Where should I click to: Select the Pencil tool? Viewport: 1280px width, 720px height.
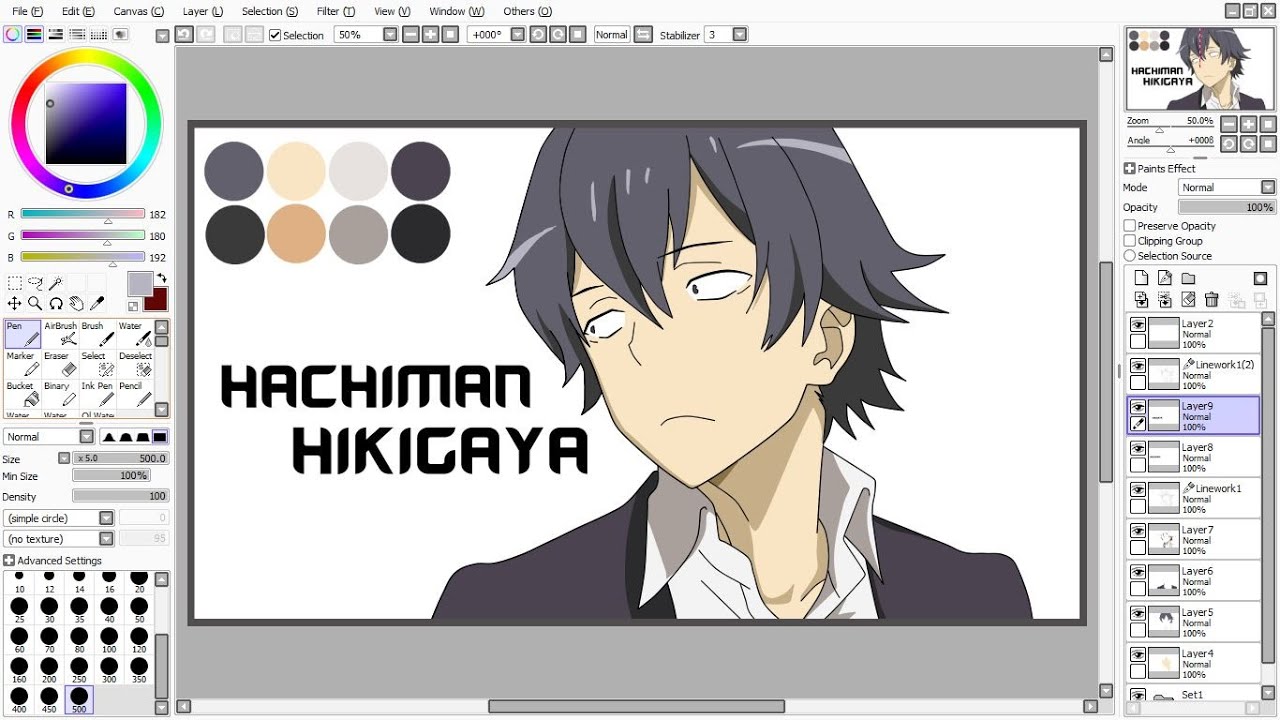coord(135,394)
